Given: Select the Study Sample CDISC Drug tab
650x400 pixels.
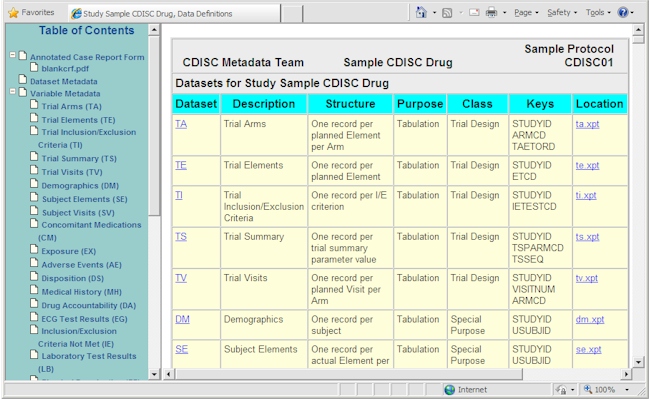Looking at the screenshot, I should pyautogui.click(x=174, y=13).
